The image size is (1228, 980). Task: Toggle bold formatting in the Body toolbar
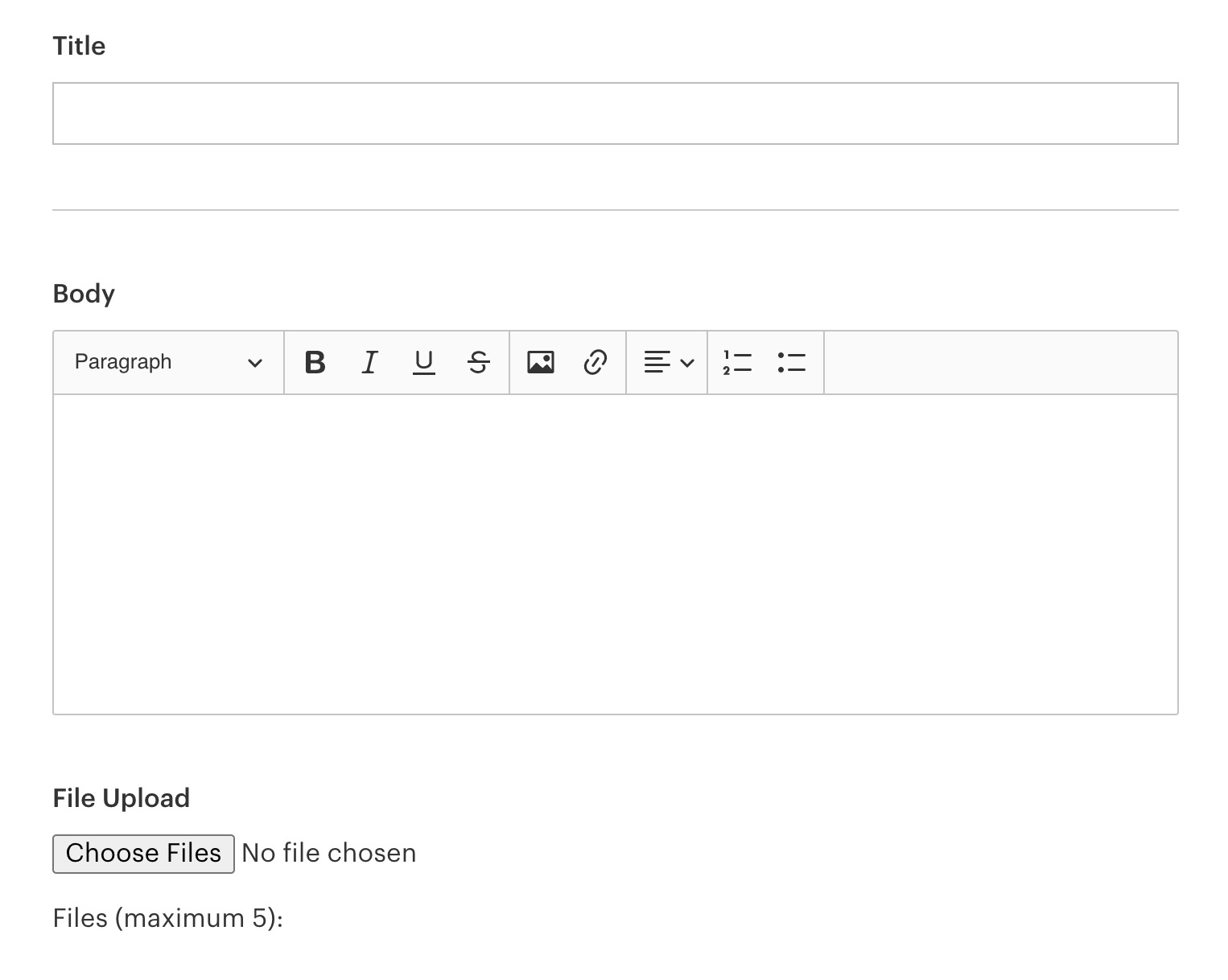click(x=315, y=363)
